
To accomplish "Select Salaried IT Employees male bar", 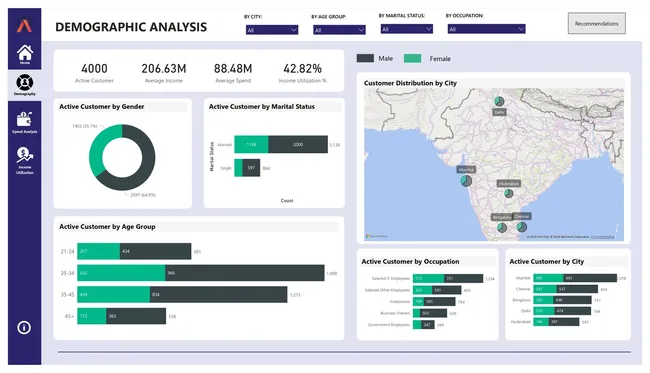I will (463, 279).
